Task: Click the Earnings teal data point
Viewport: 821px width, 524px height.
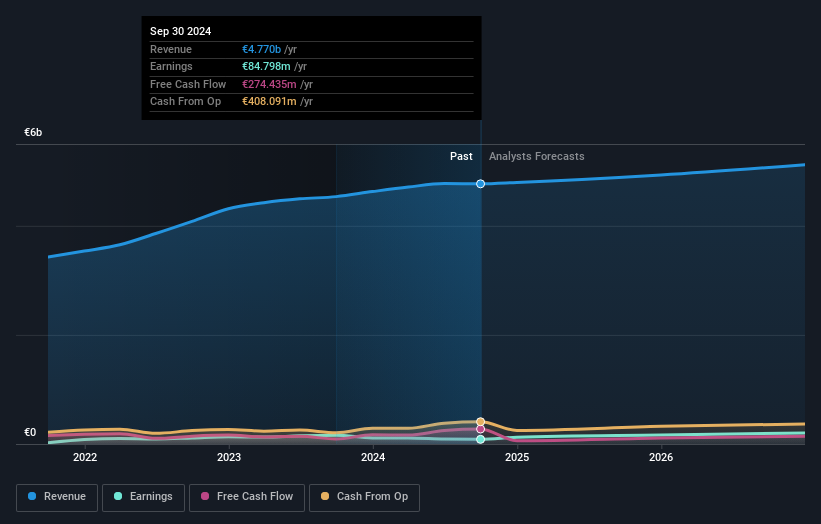Action: pyautogui.click(x=481, y=439)
